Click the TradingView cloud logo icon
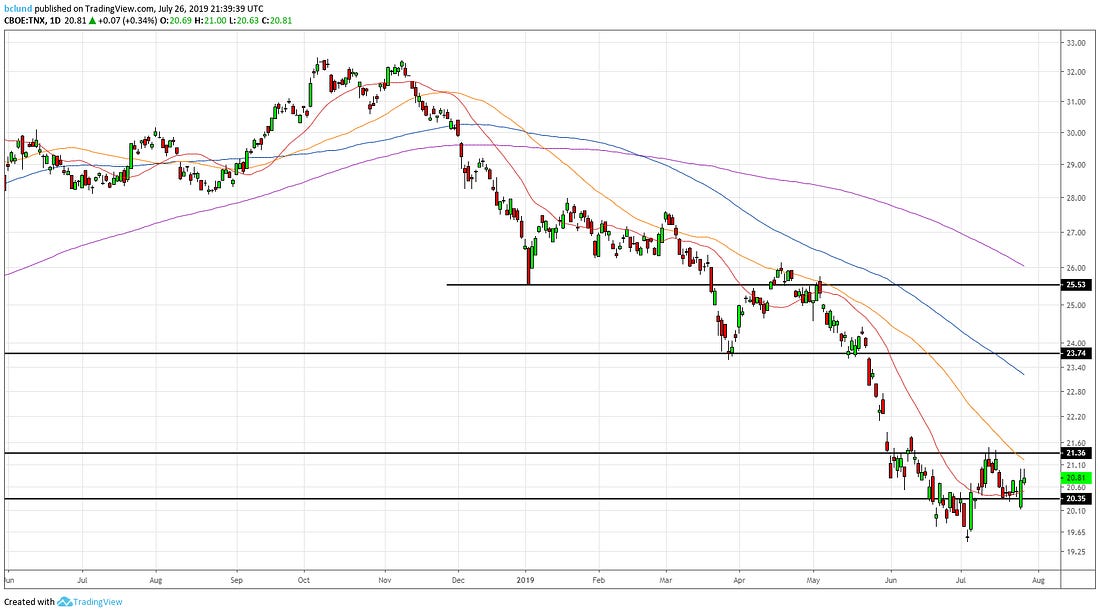Screen dimensions: 1100x614 (x=66, y=602)
